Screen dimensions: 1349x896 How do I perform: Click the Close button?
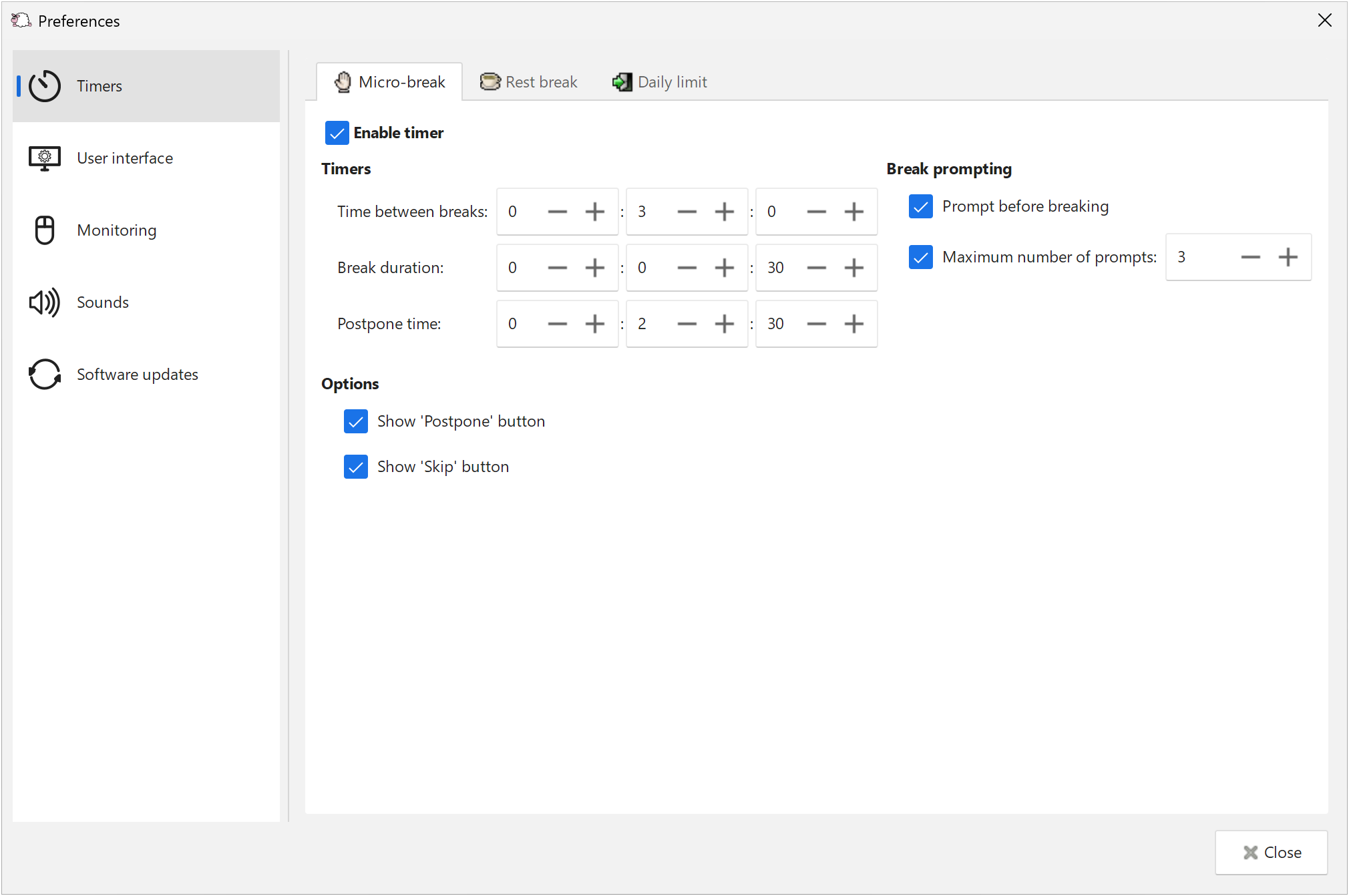(x=1272, y=853)
